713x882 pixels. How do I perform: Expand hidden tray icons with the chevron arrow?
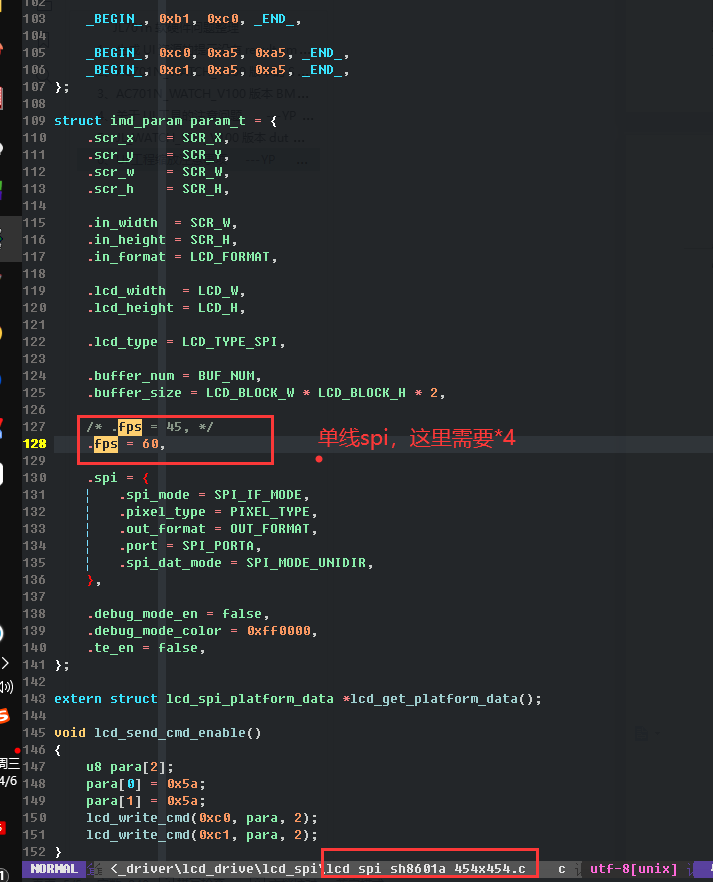coord(5,663)
